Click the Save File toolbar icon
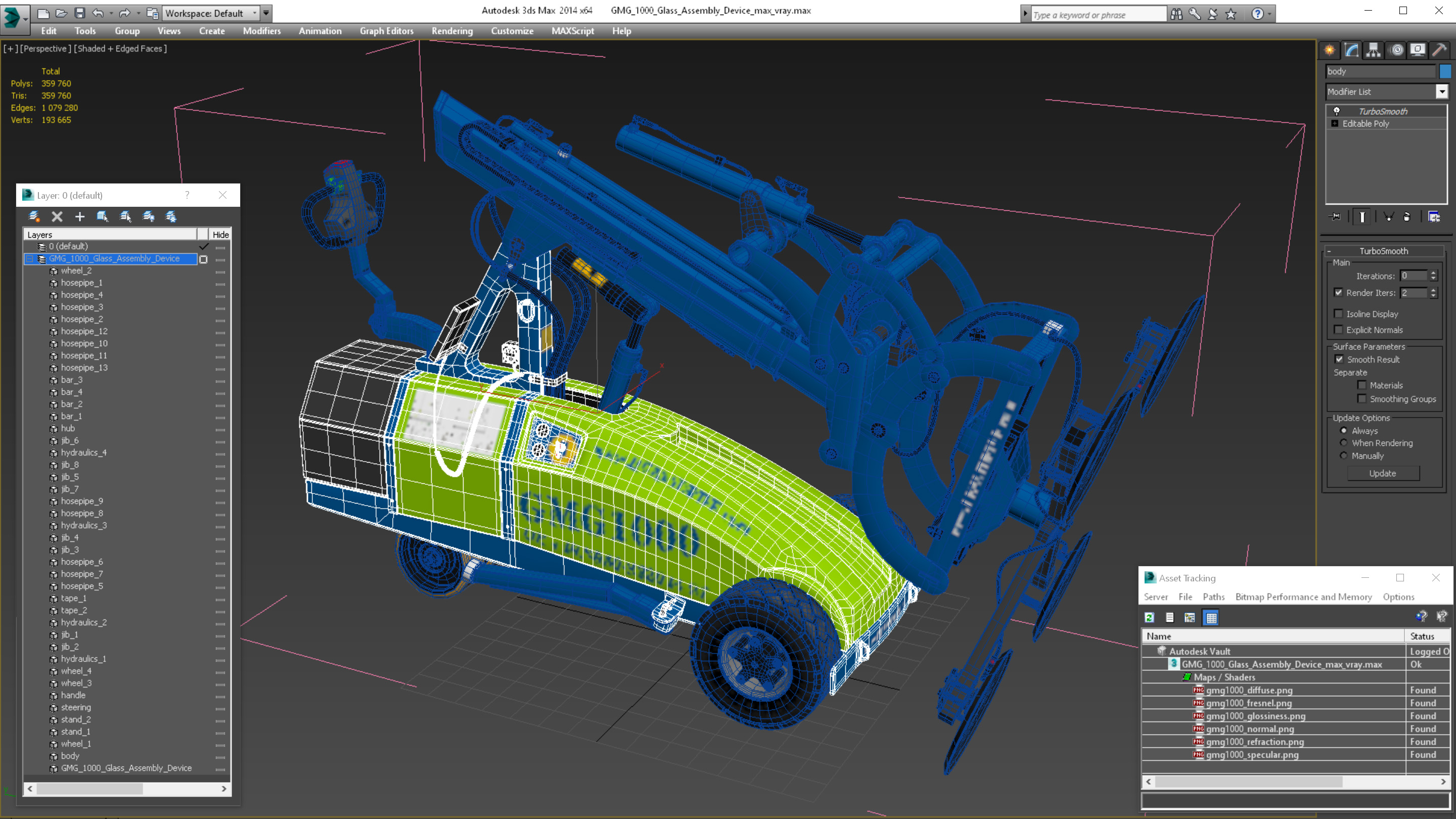1456x819 pixels. pyautogui.click(x=80, y=13)
